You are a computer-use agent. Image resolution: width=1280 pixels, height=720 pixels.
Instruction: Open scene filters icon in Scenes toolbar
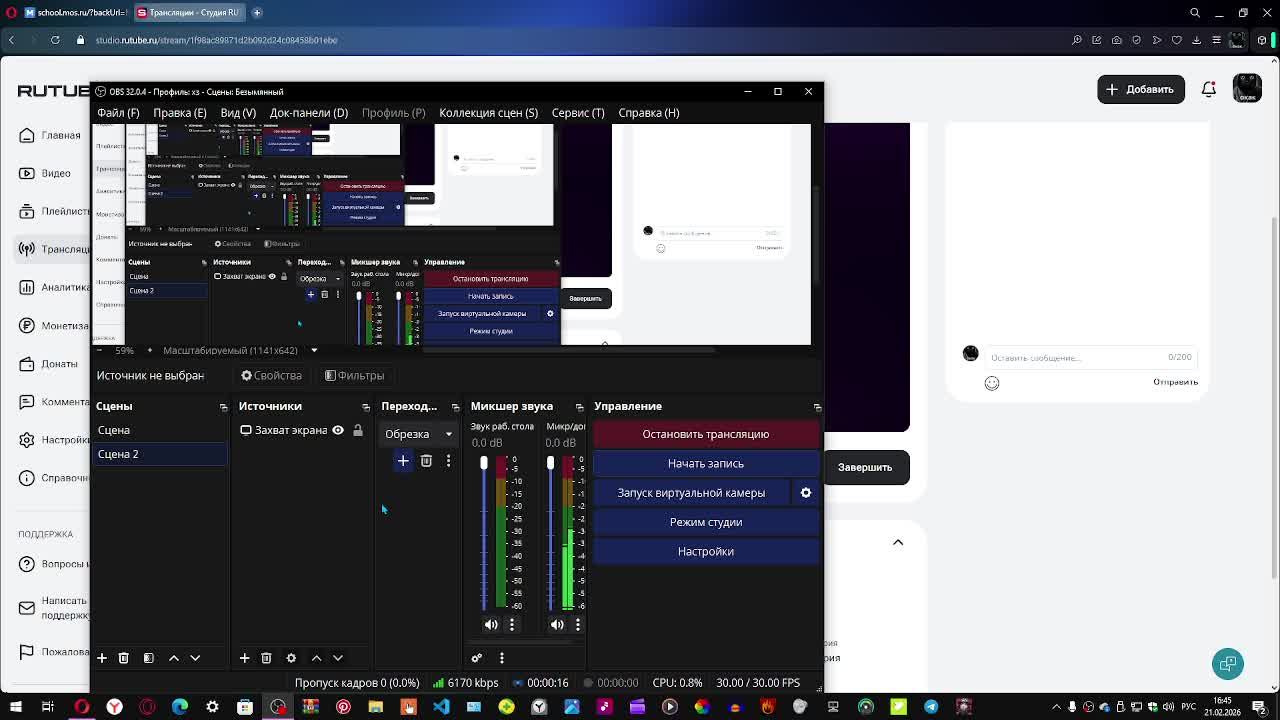coord(148,658)
